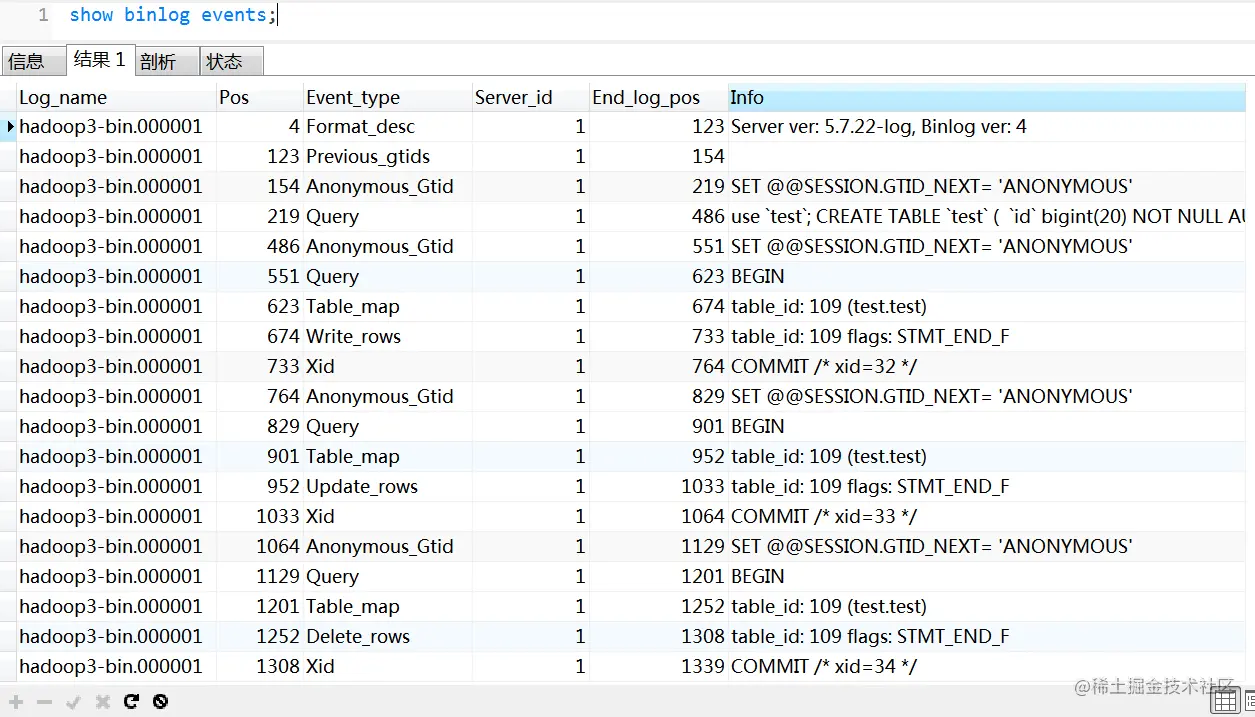
Task: Click the Write_rows event cell
Action: 388,337
